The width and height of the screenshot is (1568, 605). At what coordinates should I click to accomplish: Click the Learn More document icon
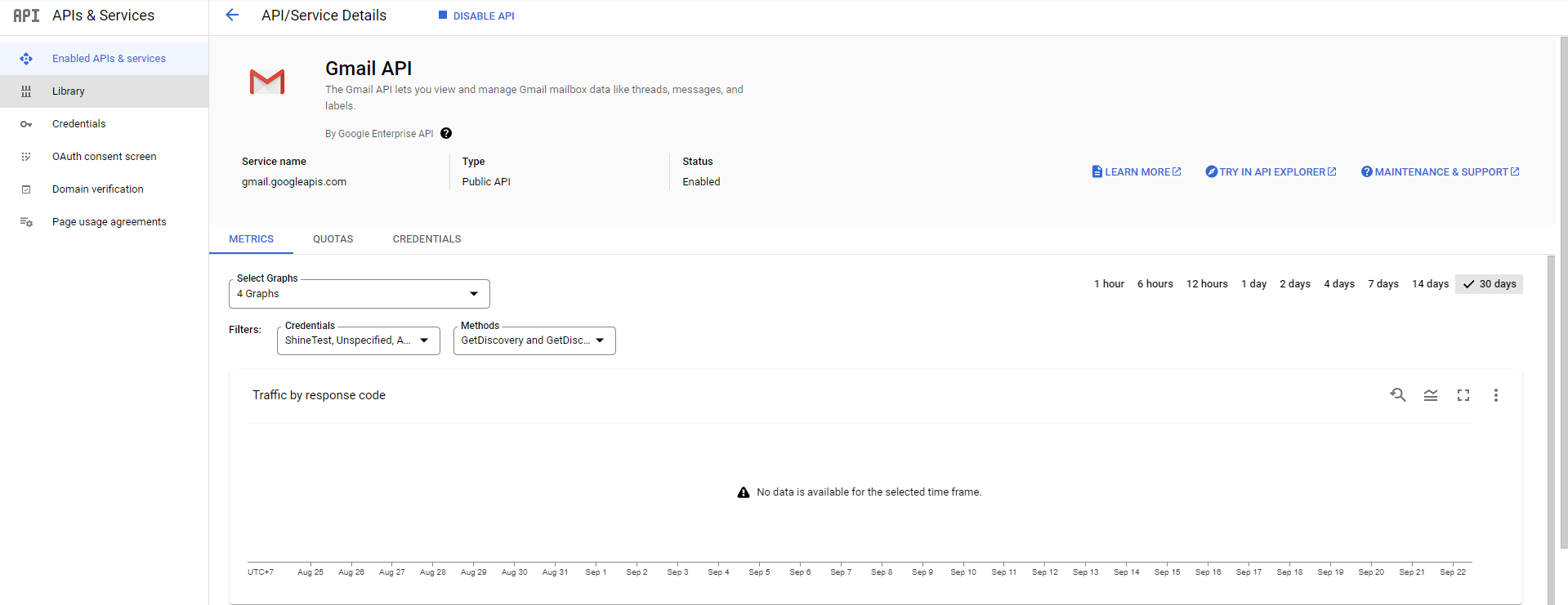coord(1097,171)
